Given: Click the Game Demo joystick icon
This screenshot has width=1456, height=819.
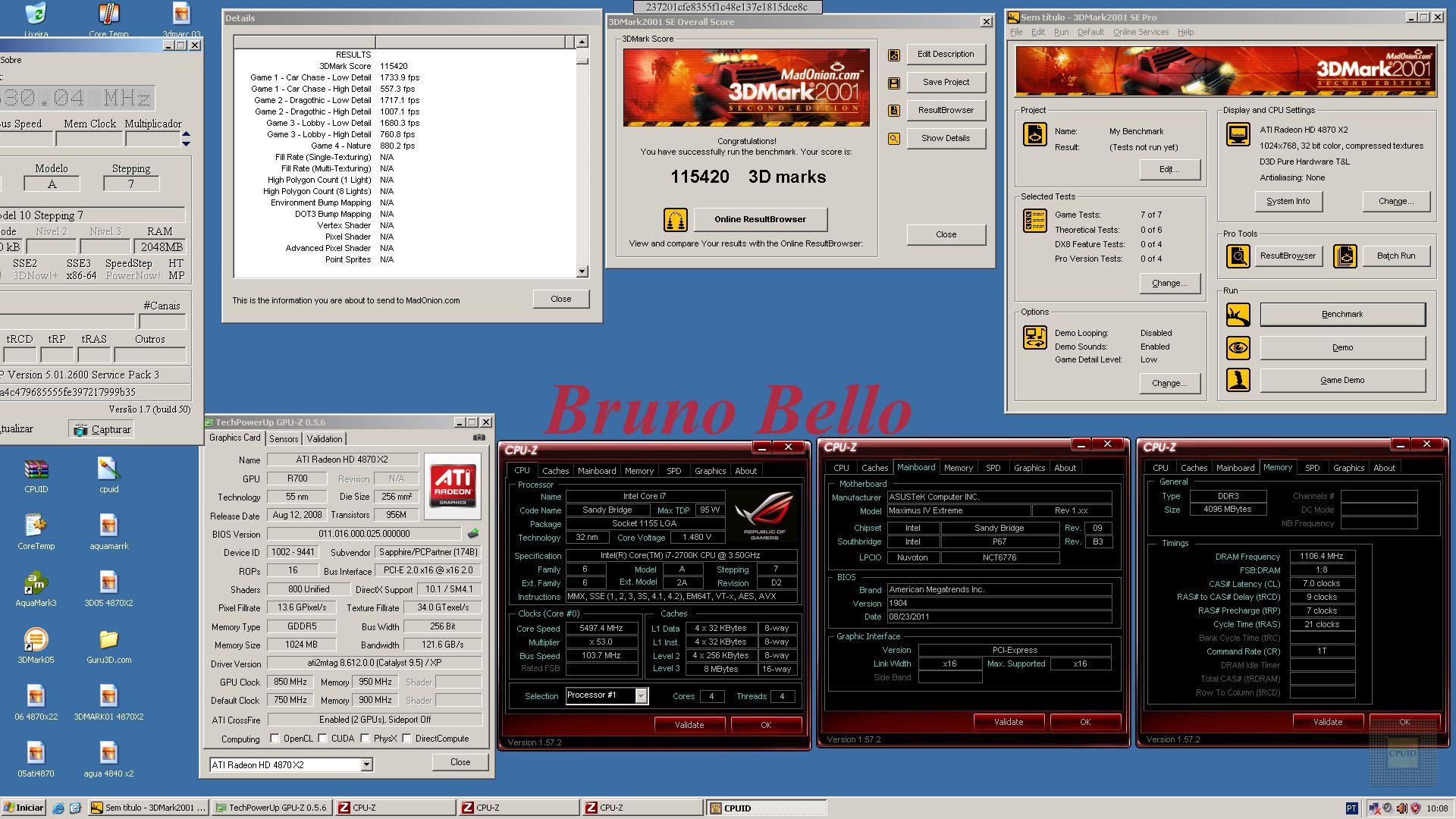Looking at the screenshot, I should 1238,380.
